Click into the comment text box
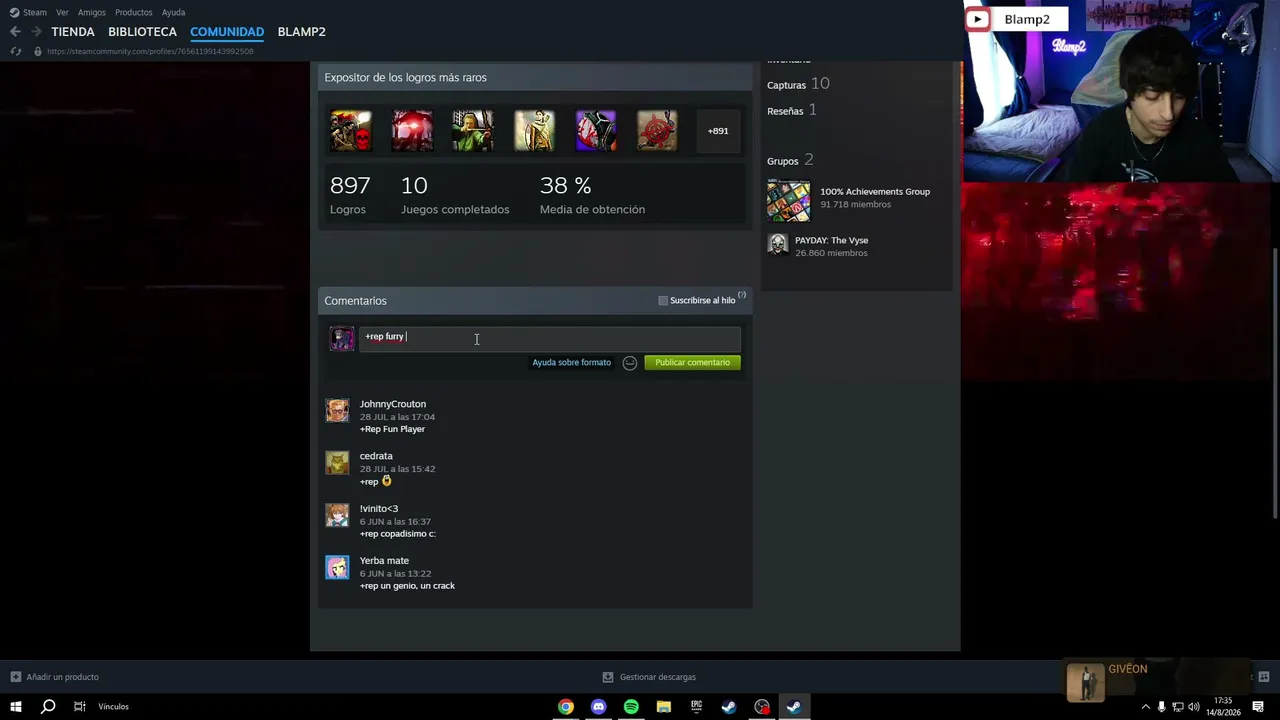This screenshot has height=720, width=1280. [x=550, y=338]
